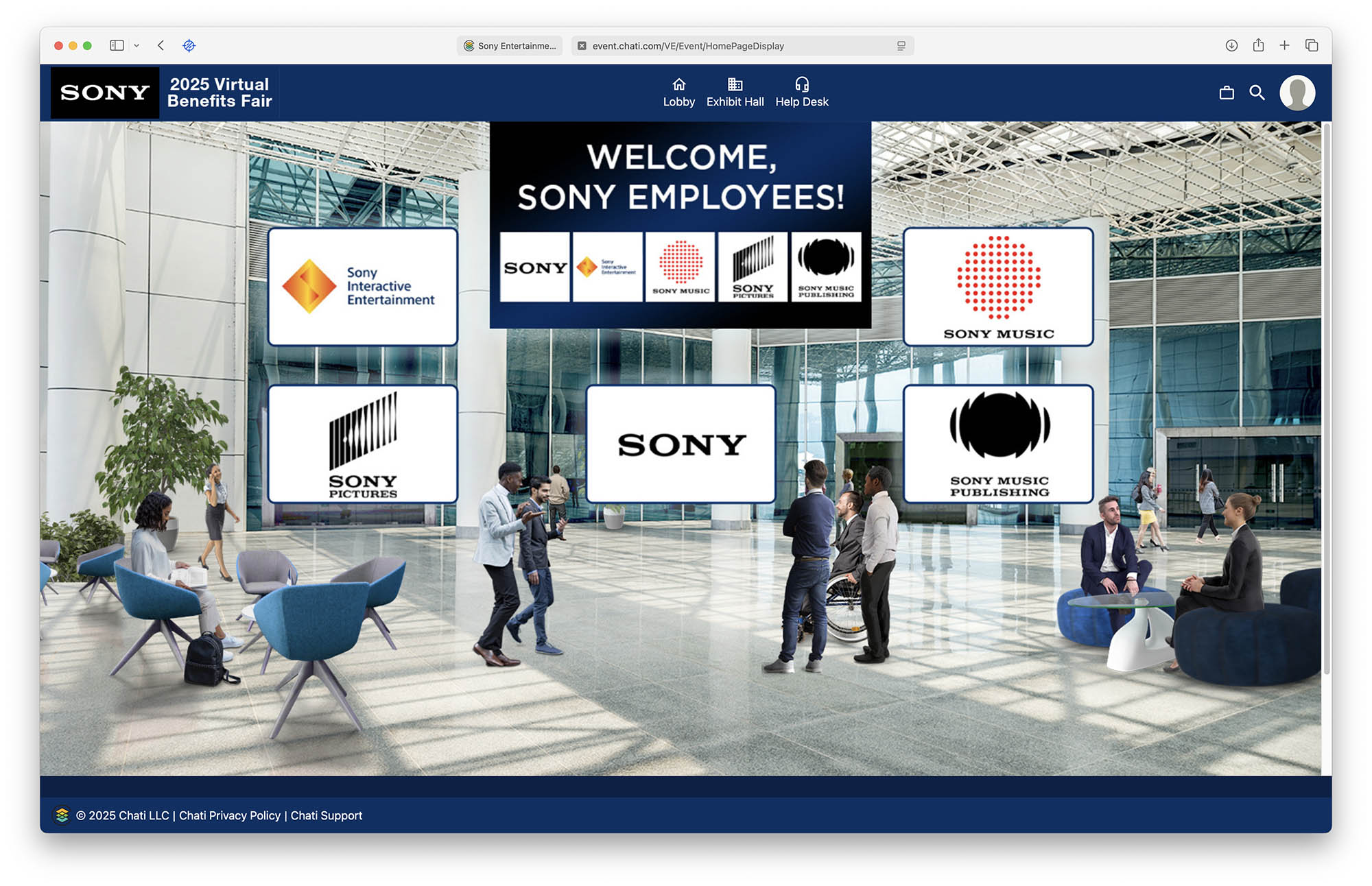Open the user profile avatar
The height and width of the screenshot is (886, 1372).
(1297, 93)
